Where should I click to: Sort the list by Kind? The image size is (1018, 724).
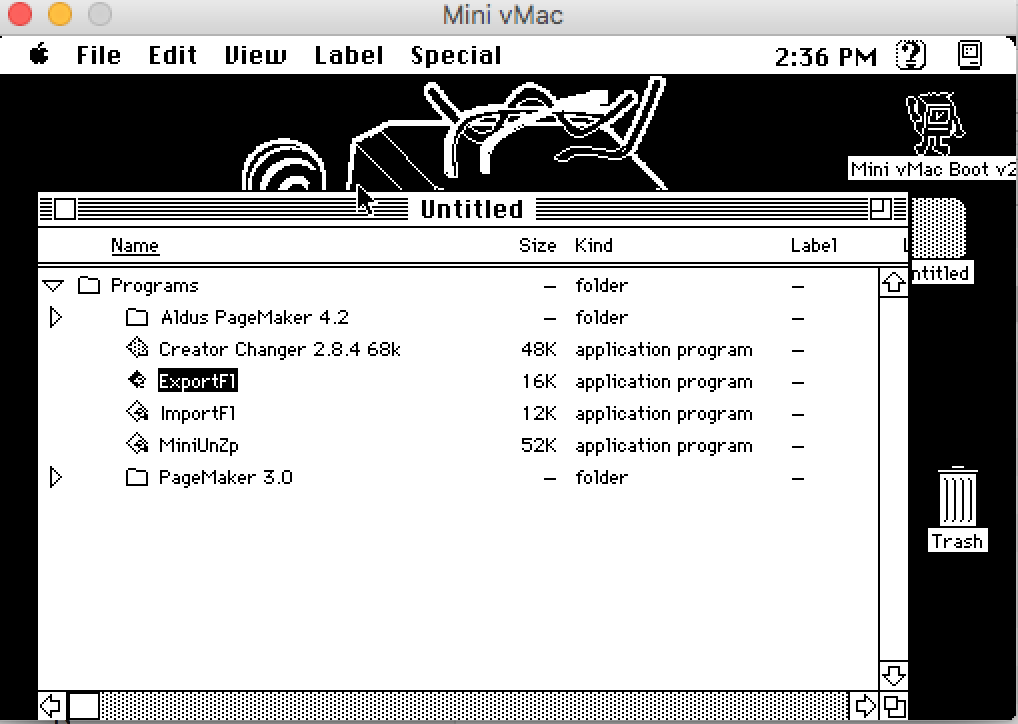tap(593, 245)
